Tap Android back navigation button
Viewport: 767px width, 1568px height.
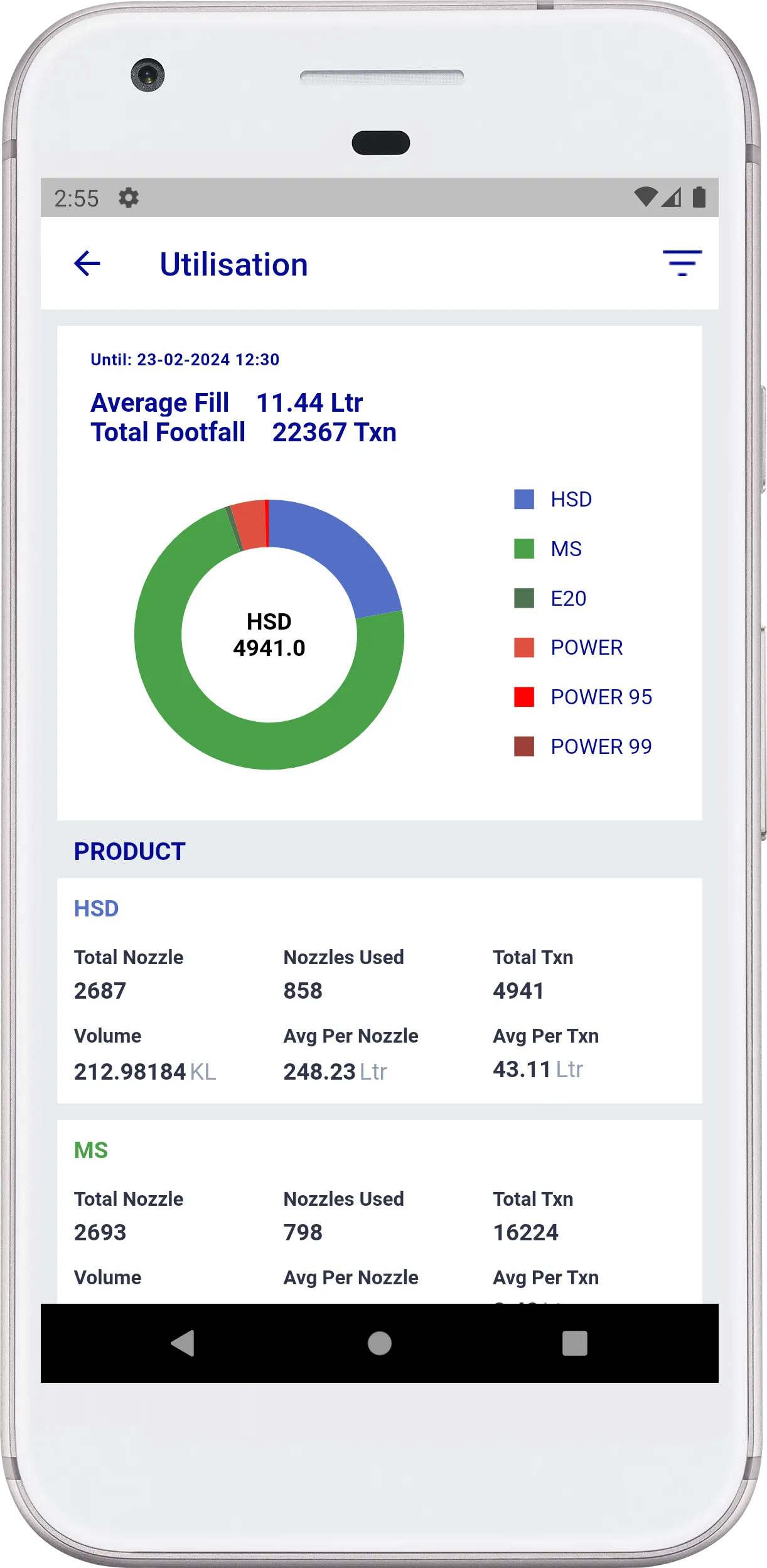[183, 1343]
